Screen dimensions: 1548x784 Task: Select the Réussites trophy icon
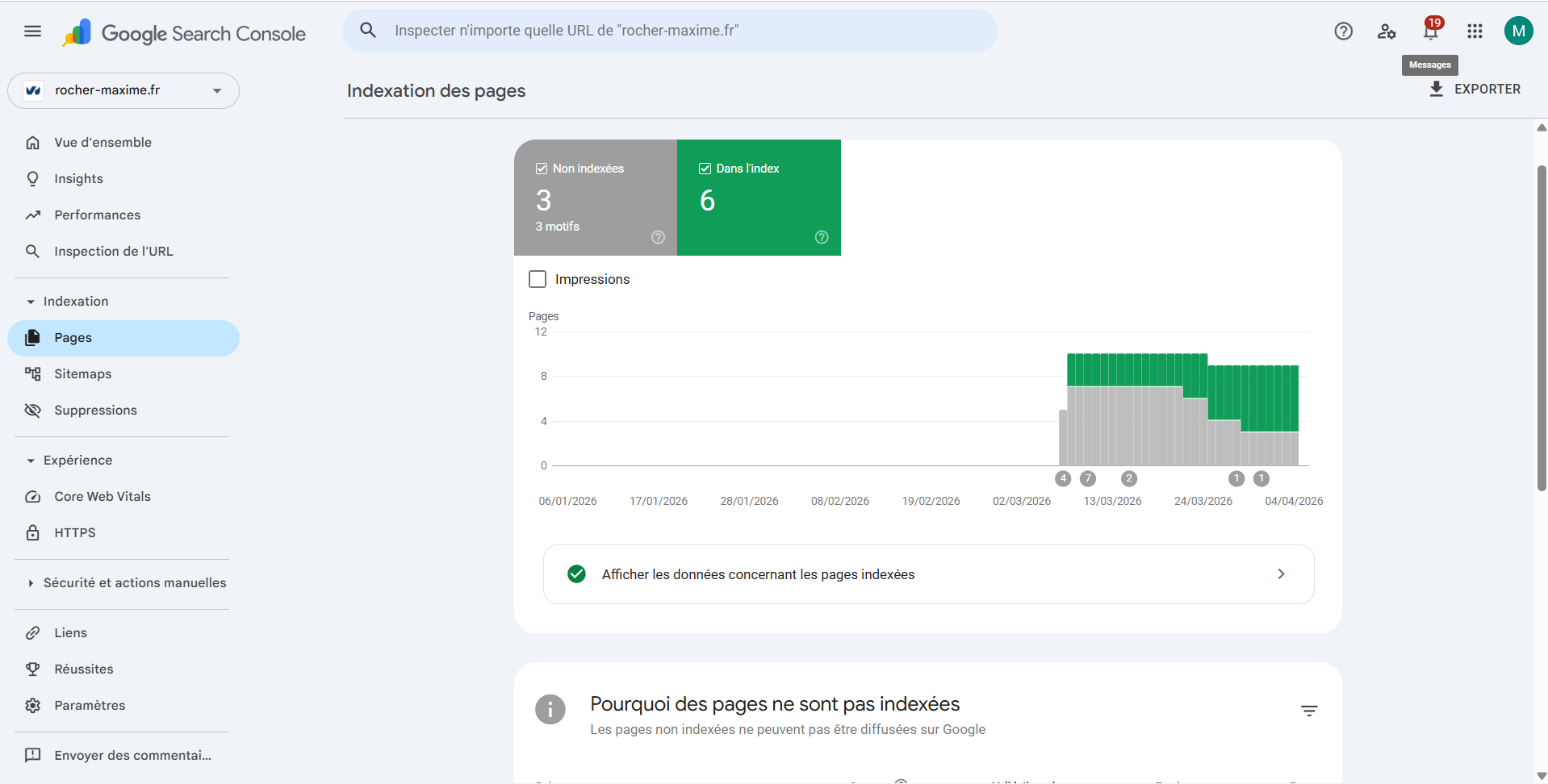click(32, 669)
